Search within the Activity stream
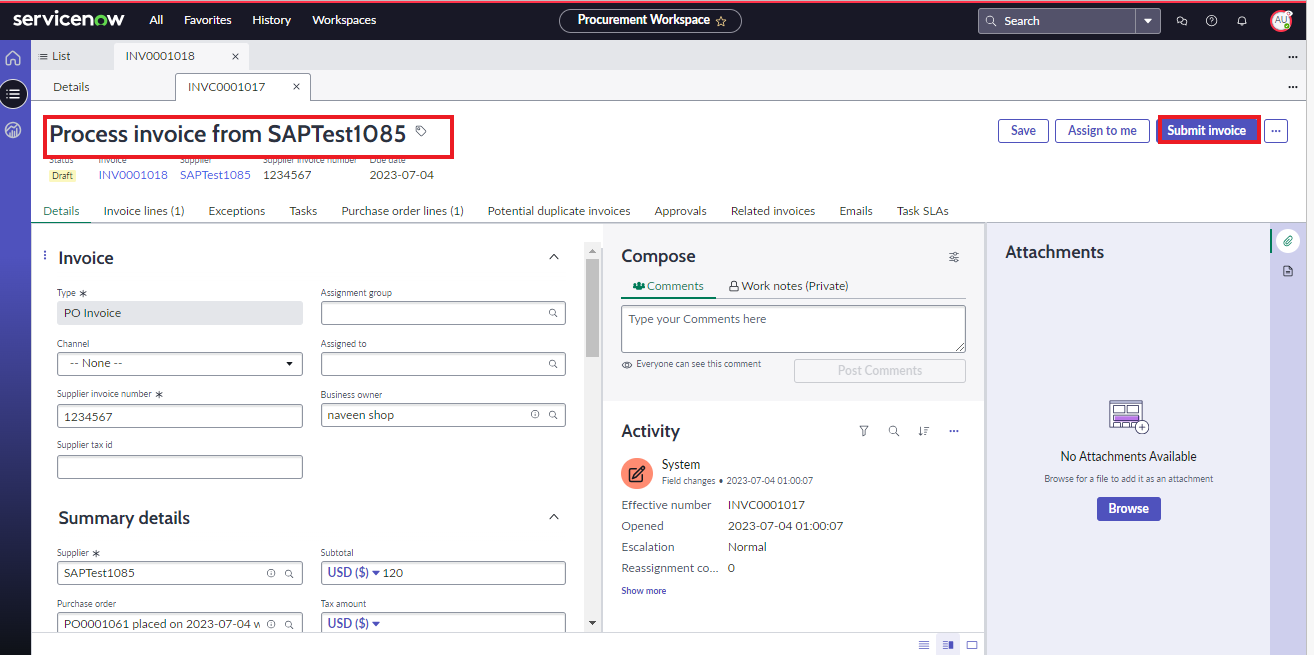Viewport: 1314px width, 655px height. 894,431
